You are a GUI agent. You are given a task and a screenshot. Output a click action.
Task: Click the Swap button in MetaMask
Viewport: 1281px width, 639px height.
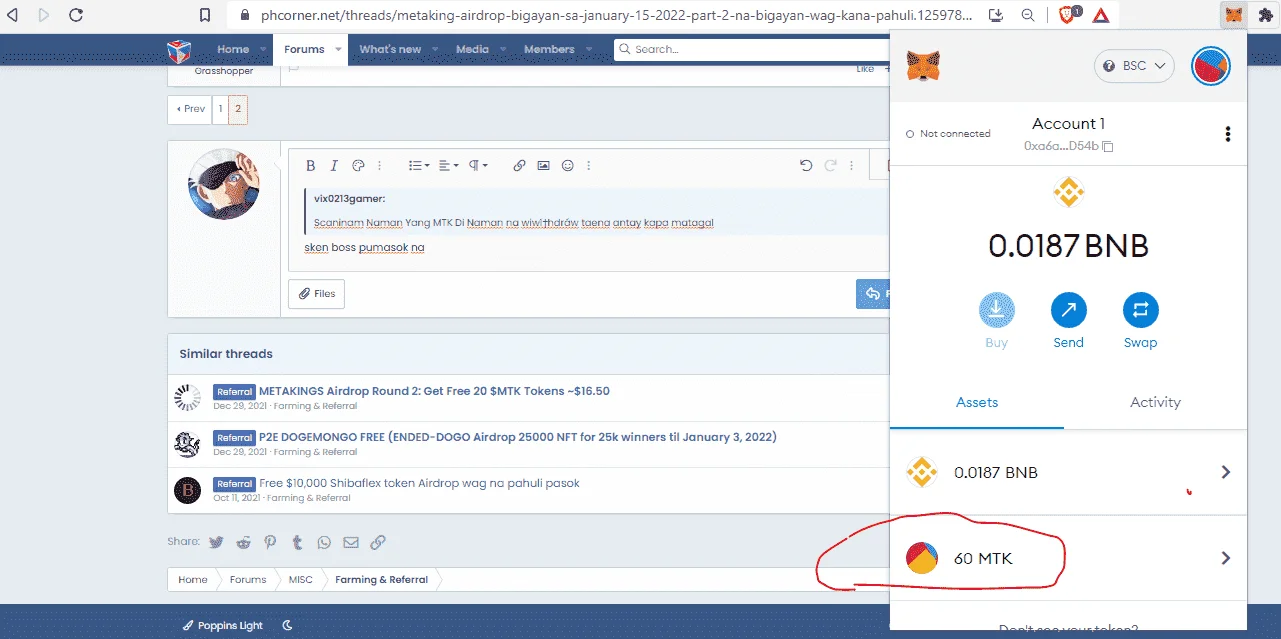[1140, 322]
